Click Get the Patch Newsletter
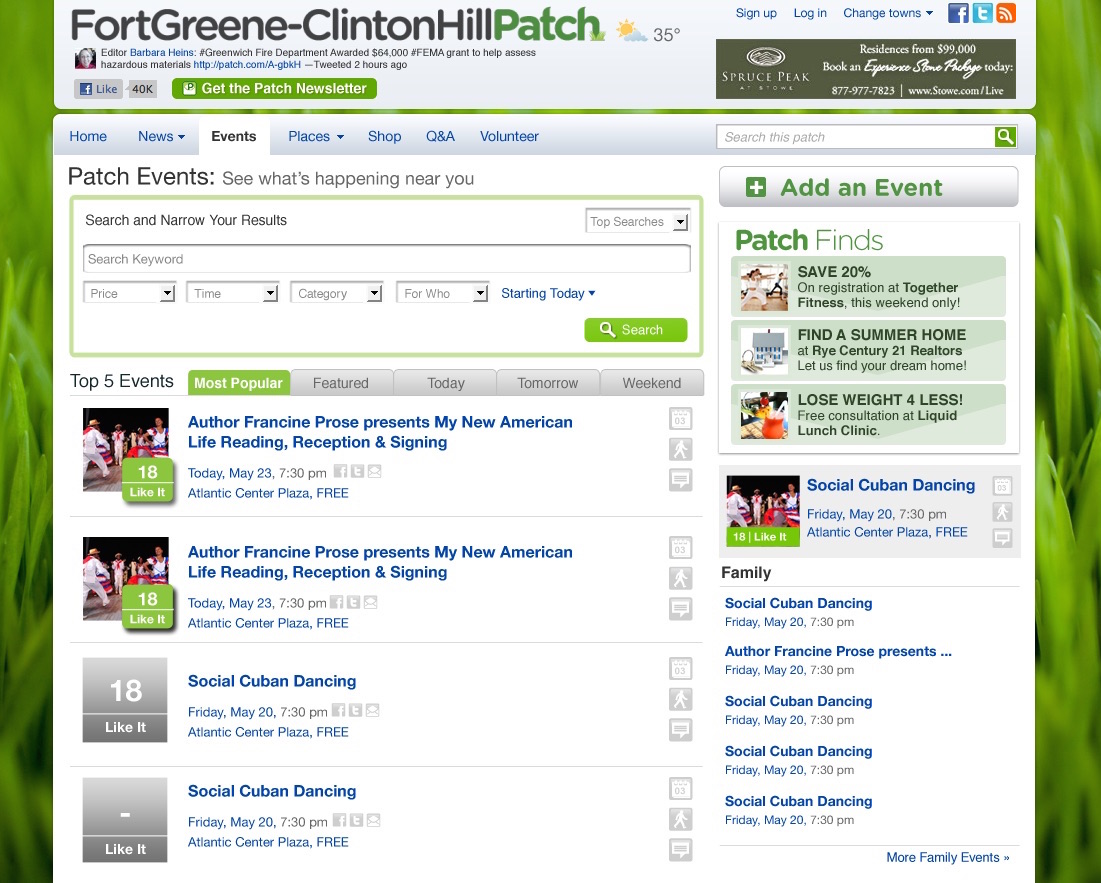The image size is (1101, 883). coord(275,88)
